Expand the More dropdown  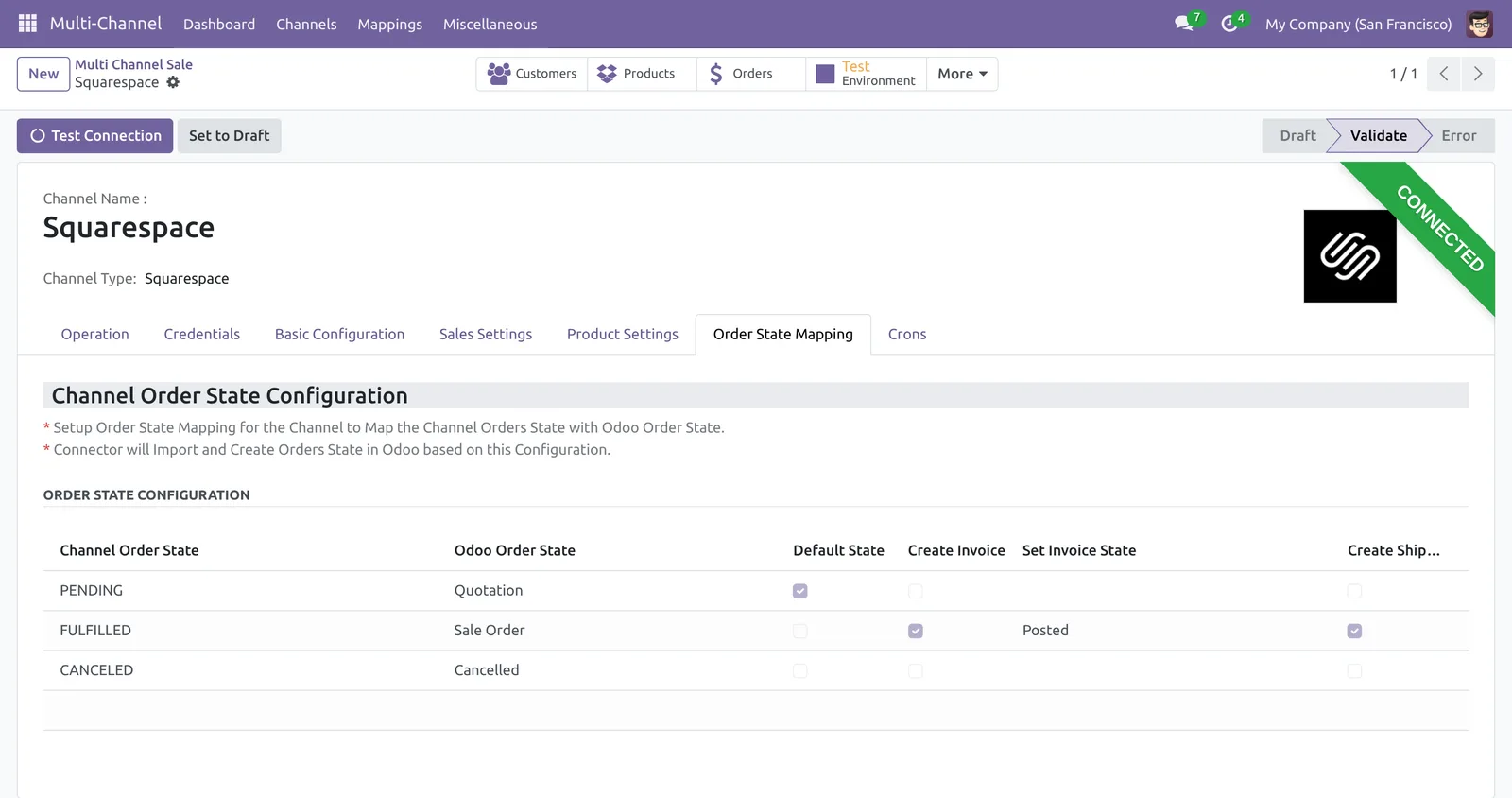click(x=962, y=74)
